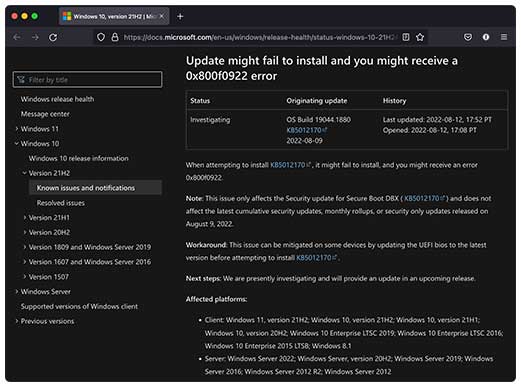Open KB5012170 link in Workaround paragraph
This screenshot has width=521, height=387.
point(316,258)
